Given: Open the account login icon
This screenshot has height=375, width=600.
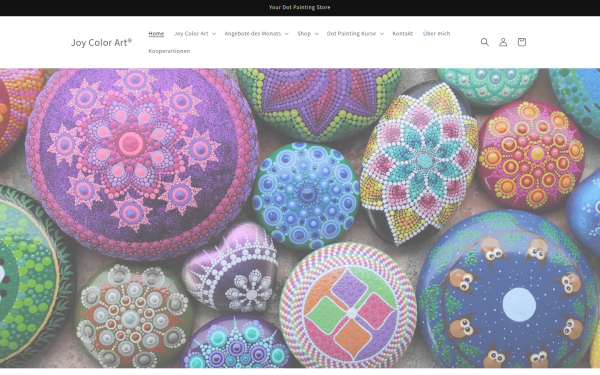Looking at the screenshot, I should [503, 42].
